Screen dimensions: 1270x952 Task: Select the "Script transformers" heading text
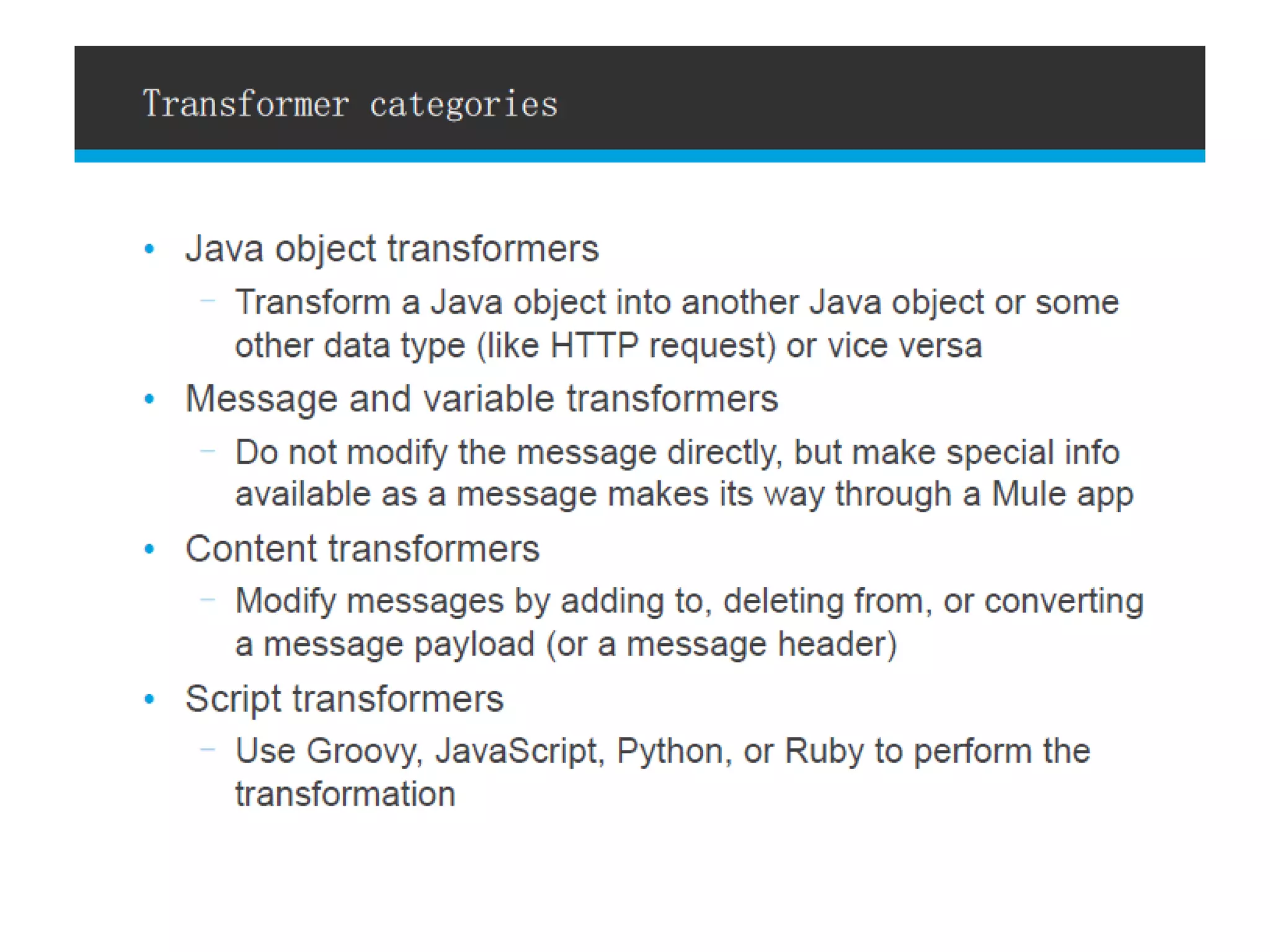344,699
